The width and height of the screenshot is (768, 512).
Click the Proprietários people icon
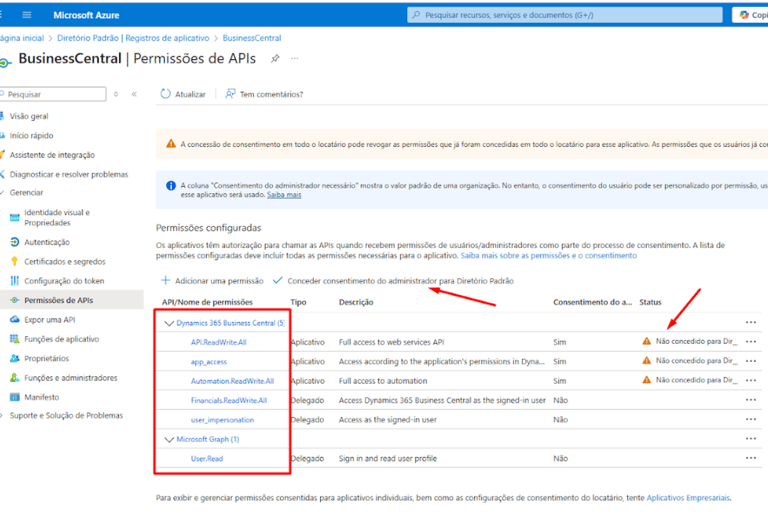[15, 359]
